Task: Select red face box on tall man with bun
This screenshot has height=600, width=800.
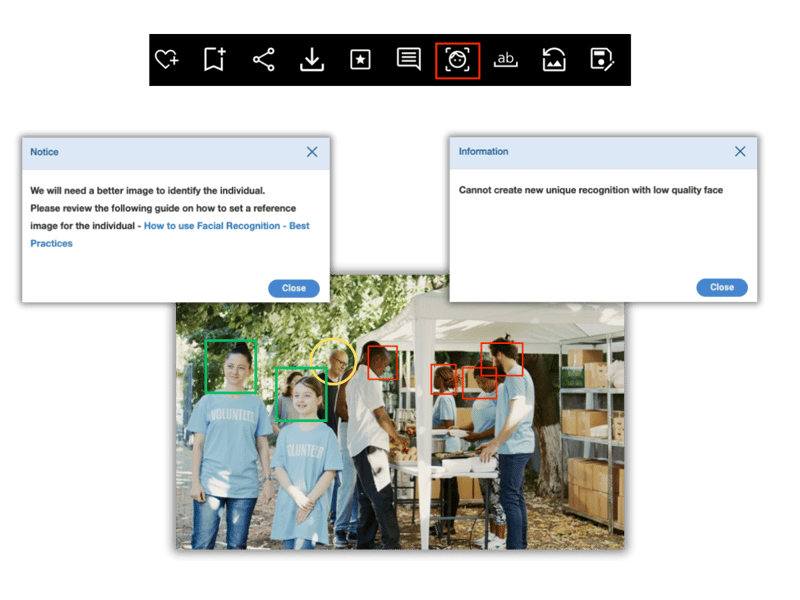Action: tap(502, 358)
